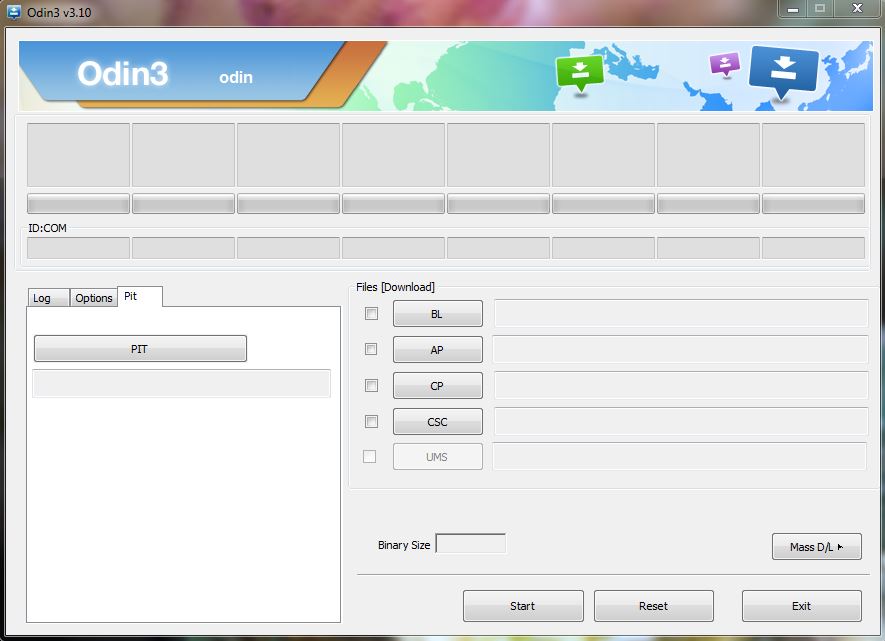The width and height of the screenshot is (885, 641).
Task: Select the Pit tab
Action: pyautogui.click(x=140, y=296)
